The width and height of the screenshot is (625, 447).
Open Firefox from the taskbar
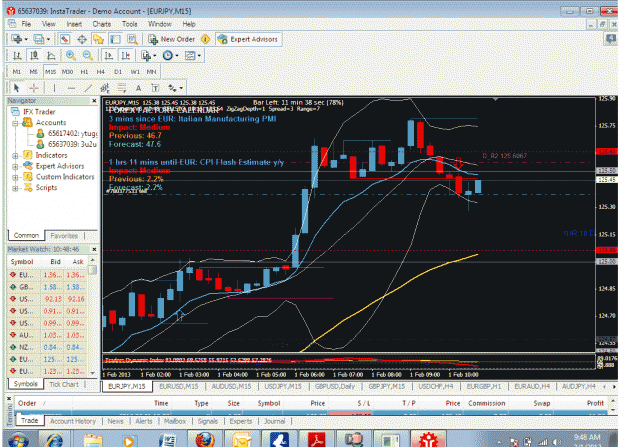click(205, 440)
